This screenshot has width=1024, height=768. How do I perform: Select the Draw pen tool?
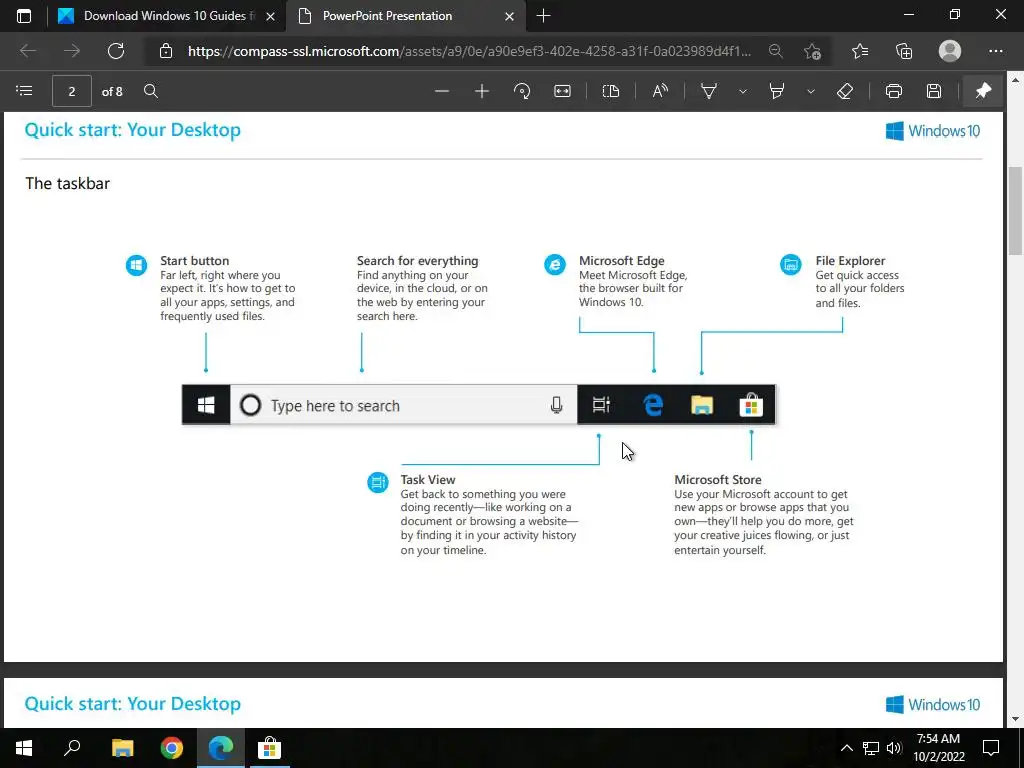[x=709, y=91]
